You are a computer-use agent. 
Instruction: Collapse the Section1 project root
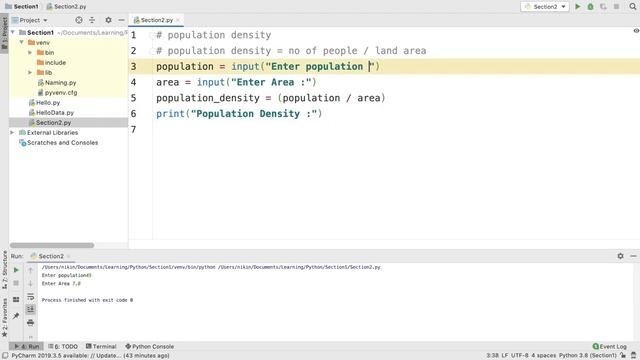point(13,32)
